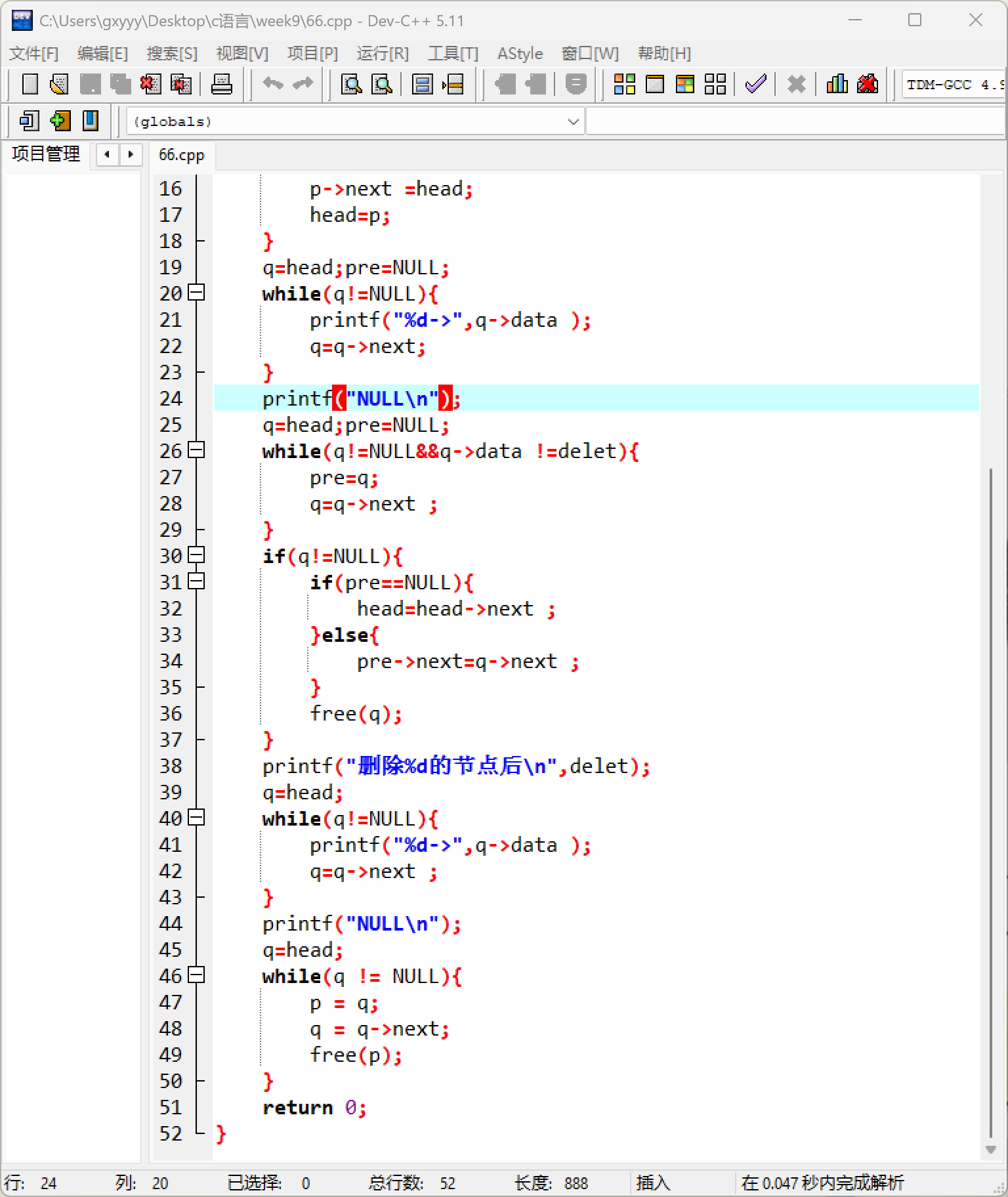Click the scrollbar down arrow in editor
The width and height of the screenshot is (1008, 1197).
[991, 1150]
